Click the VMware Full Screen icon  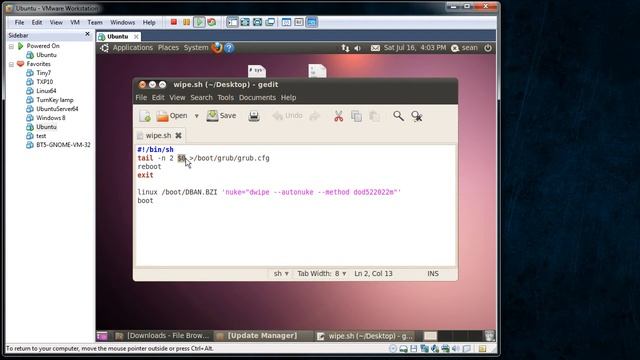coord(245,22)
